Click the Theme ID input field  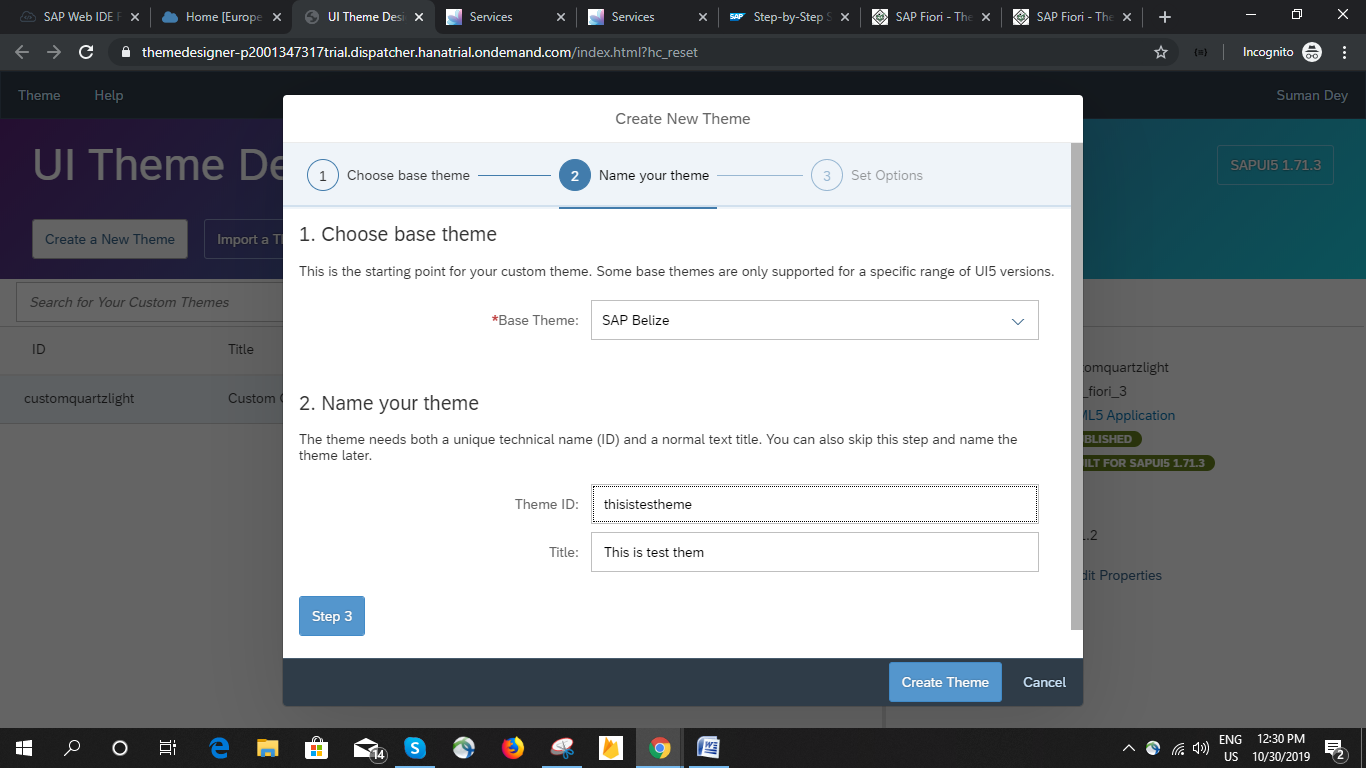tap(814, 504)
